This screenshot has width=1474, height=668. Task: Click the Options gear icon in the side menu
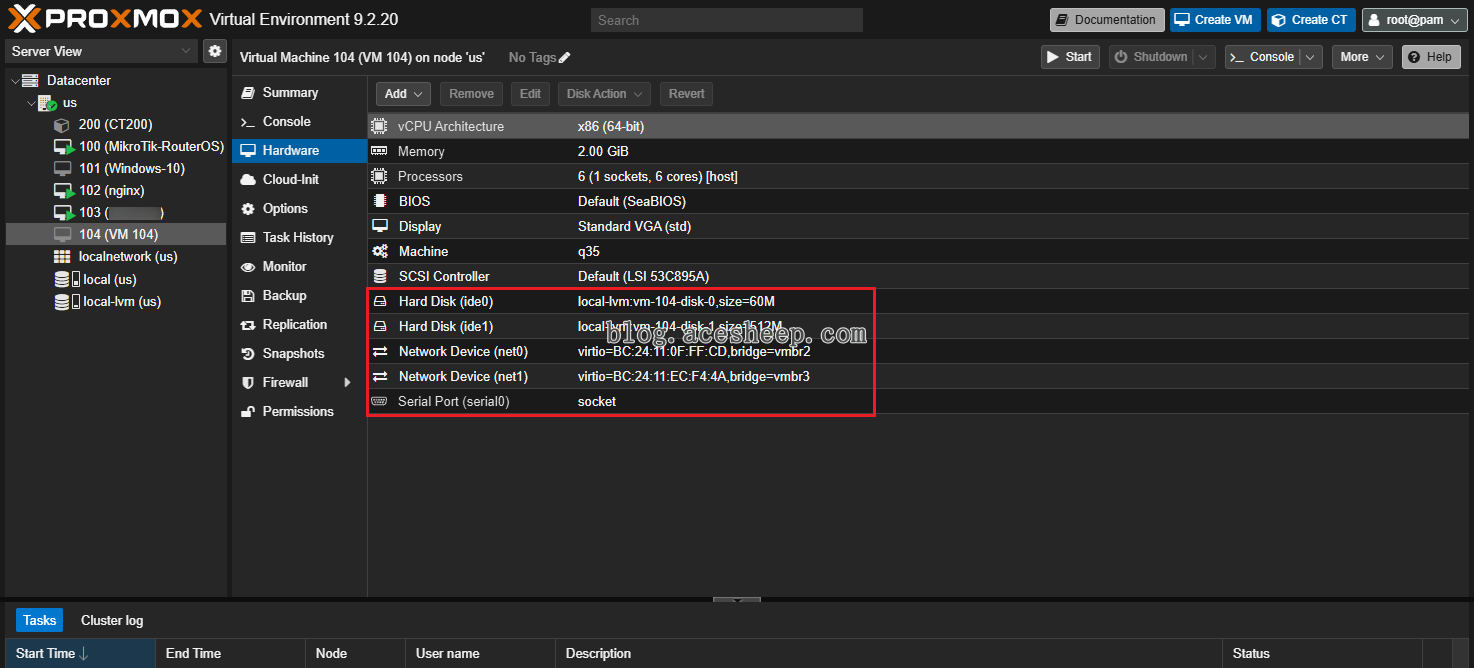[248, 209]
